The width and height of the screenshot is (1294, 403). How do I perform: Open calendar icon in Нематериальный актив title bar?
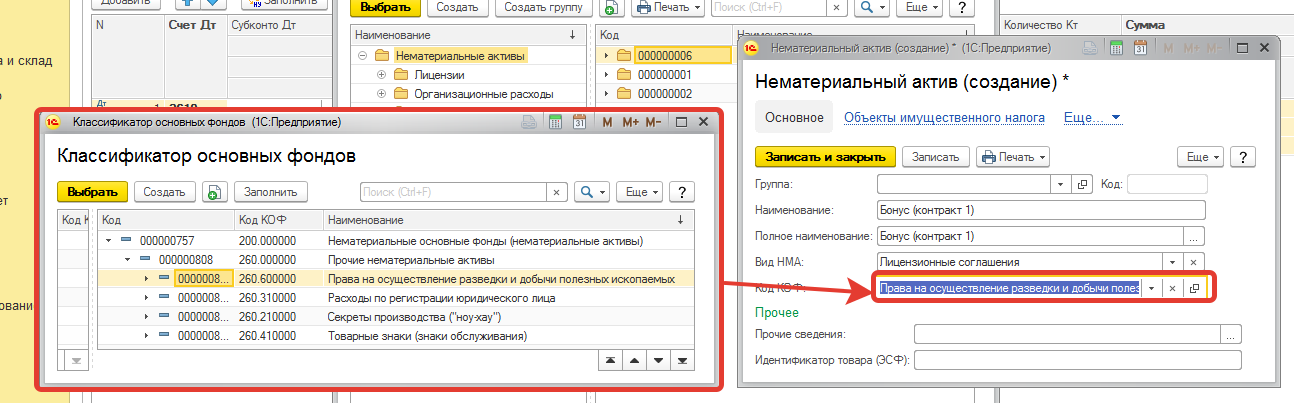pos(1139,47)
